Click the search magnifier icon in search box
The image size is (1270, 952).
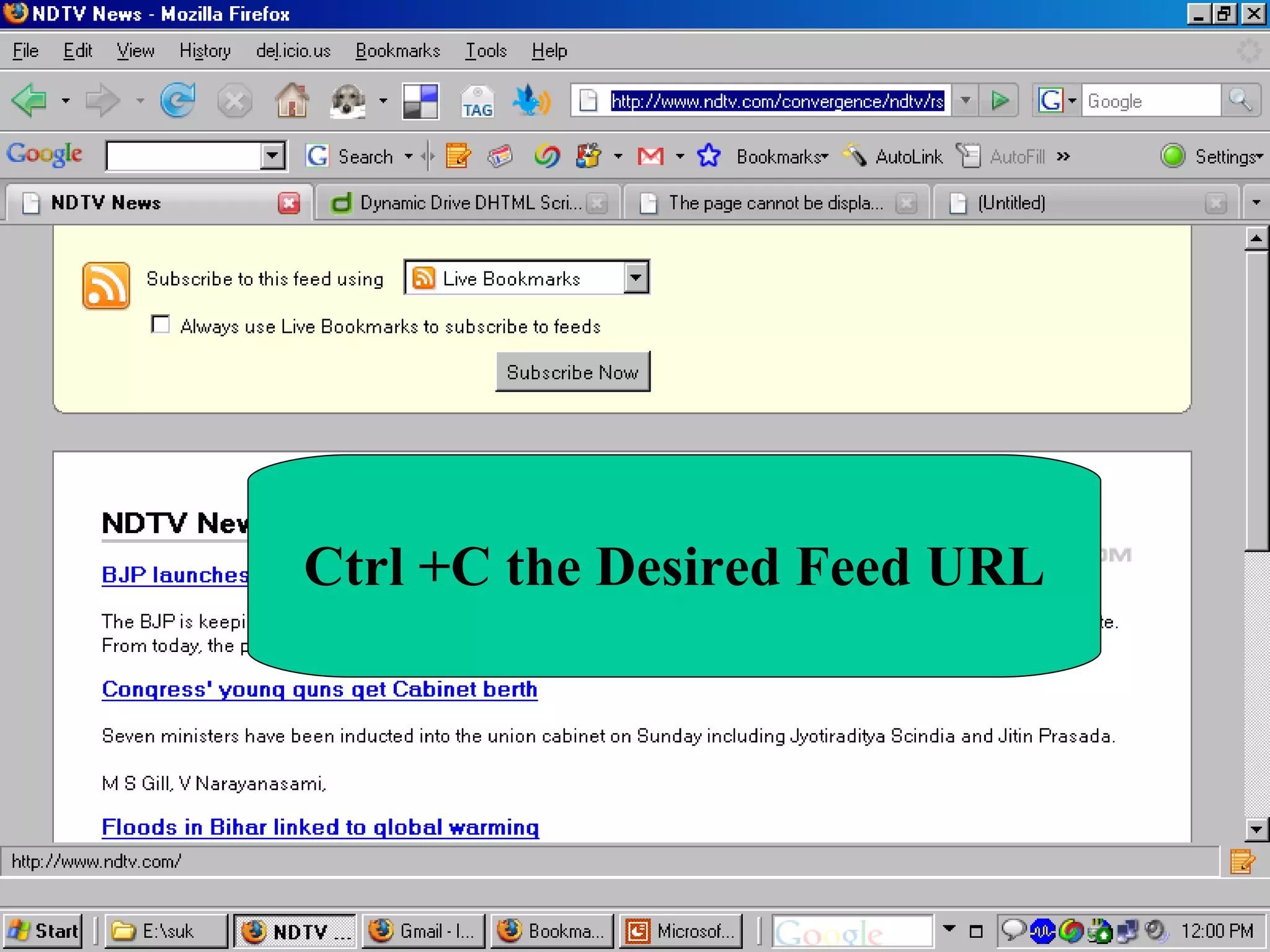point(1240,100)
